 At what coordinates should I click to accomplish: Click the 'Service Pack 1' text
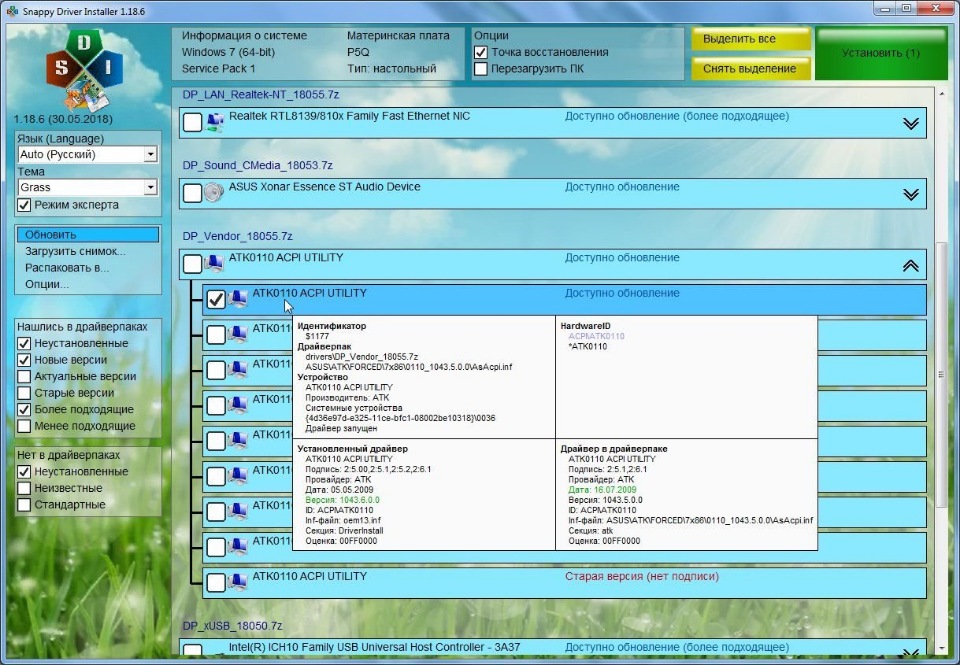pyautogui.click(x=218, y=69)
